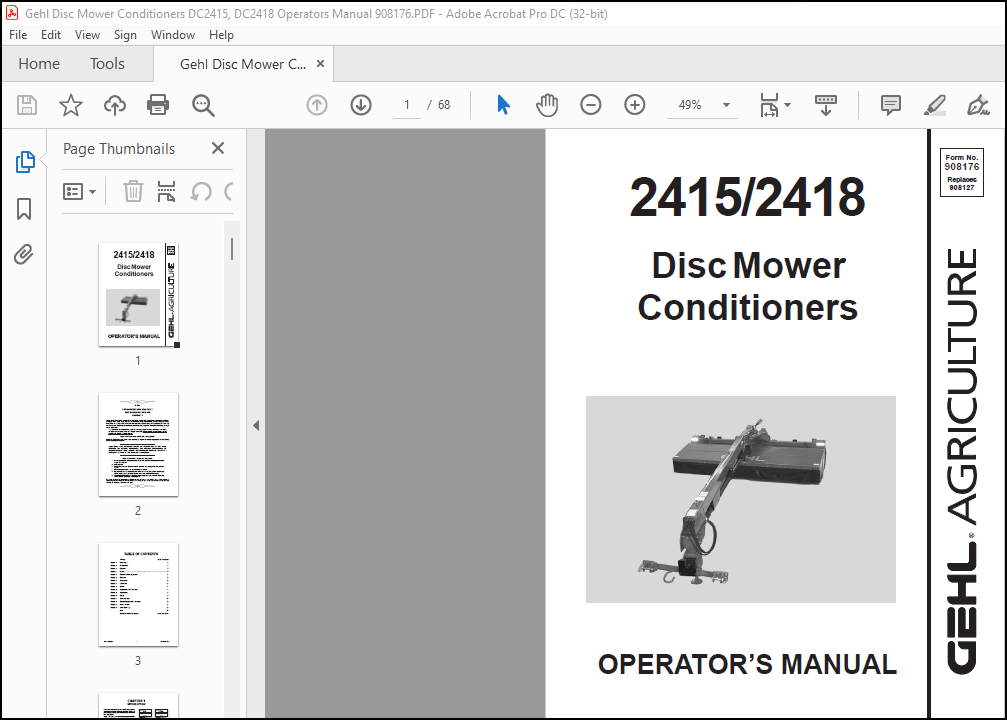1007x720 pixels.
Task: Open the Sign menu
Action: (x=125, y=35)
